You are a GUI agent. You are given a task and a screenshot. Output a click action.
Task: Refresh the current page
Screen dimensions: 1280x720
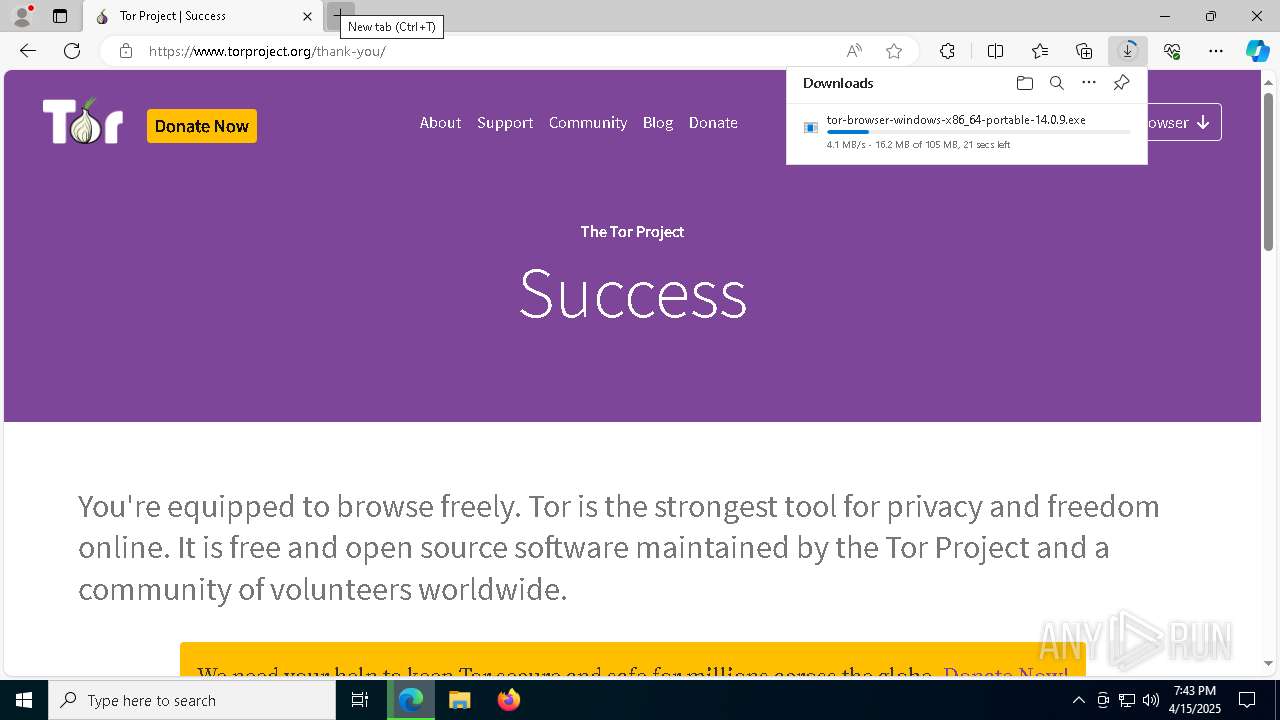72,51
